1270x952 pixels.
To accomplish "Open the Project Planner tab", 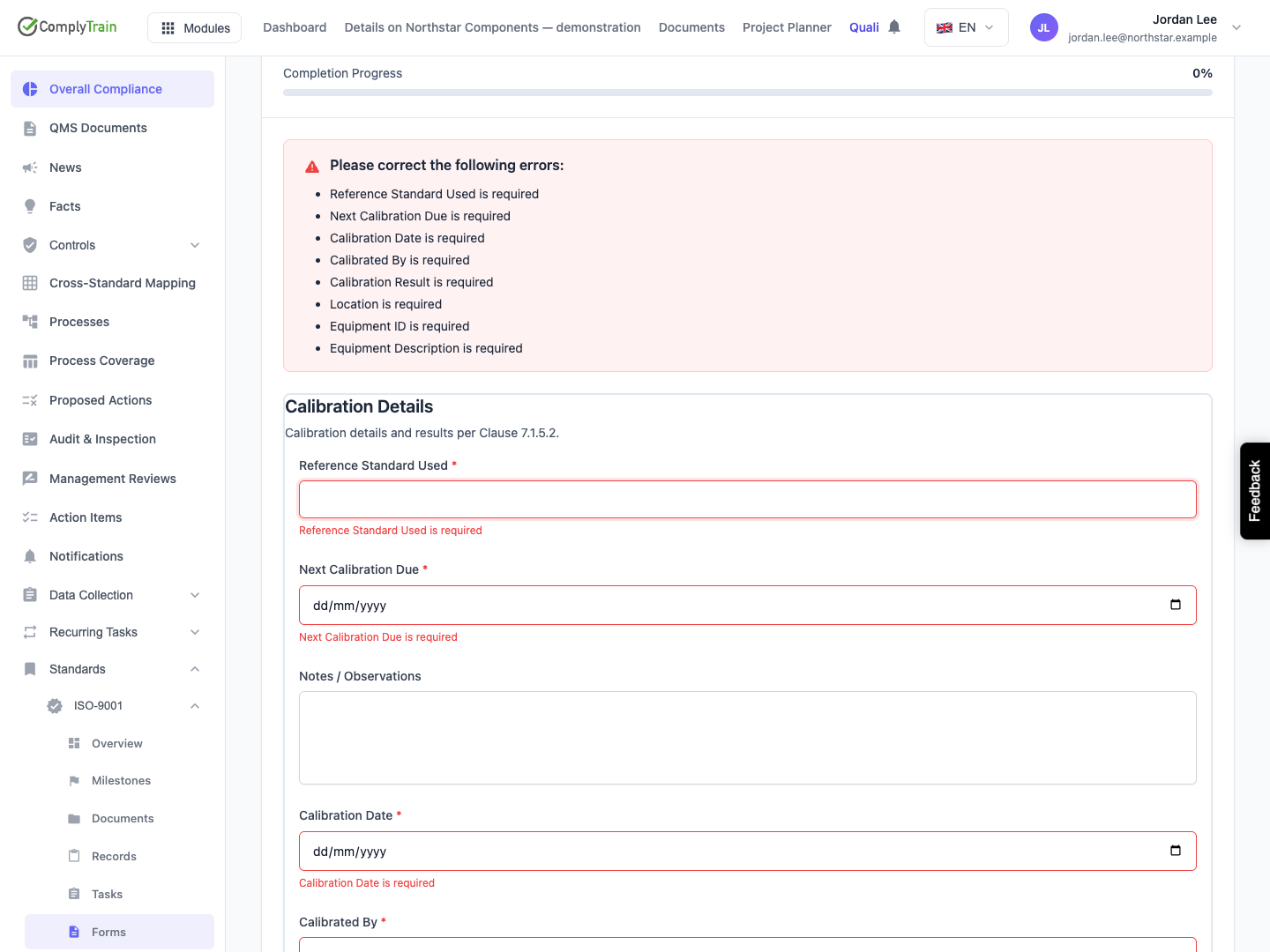I will (787, 27).
